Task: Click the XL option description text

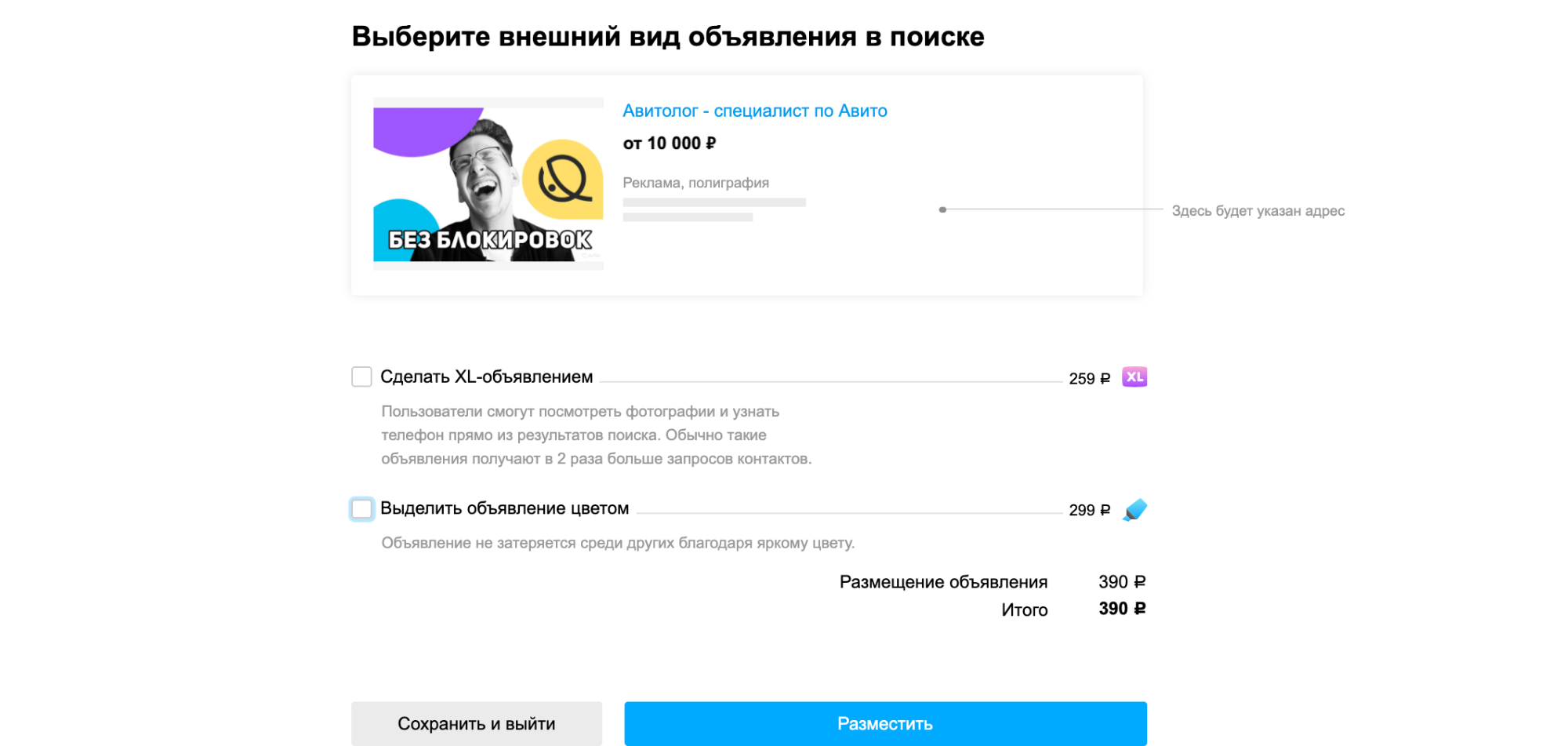Action: point(597,435)
